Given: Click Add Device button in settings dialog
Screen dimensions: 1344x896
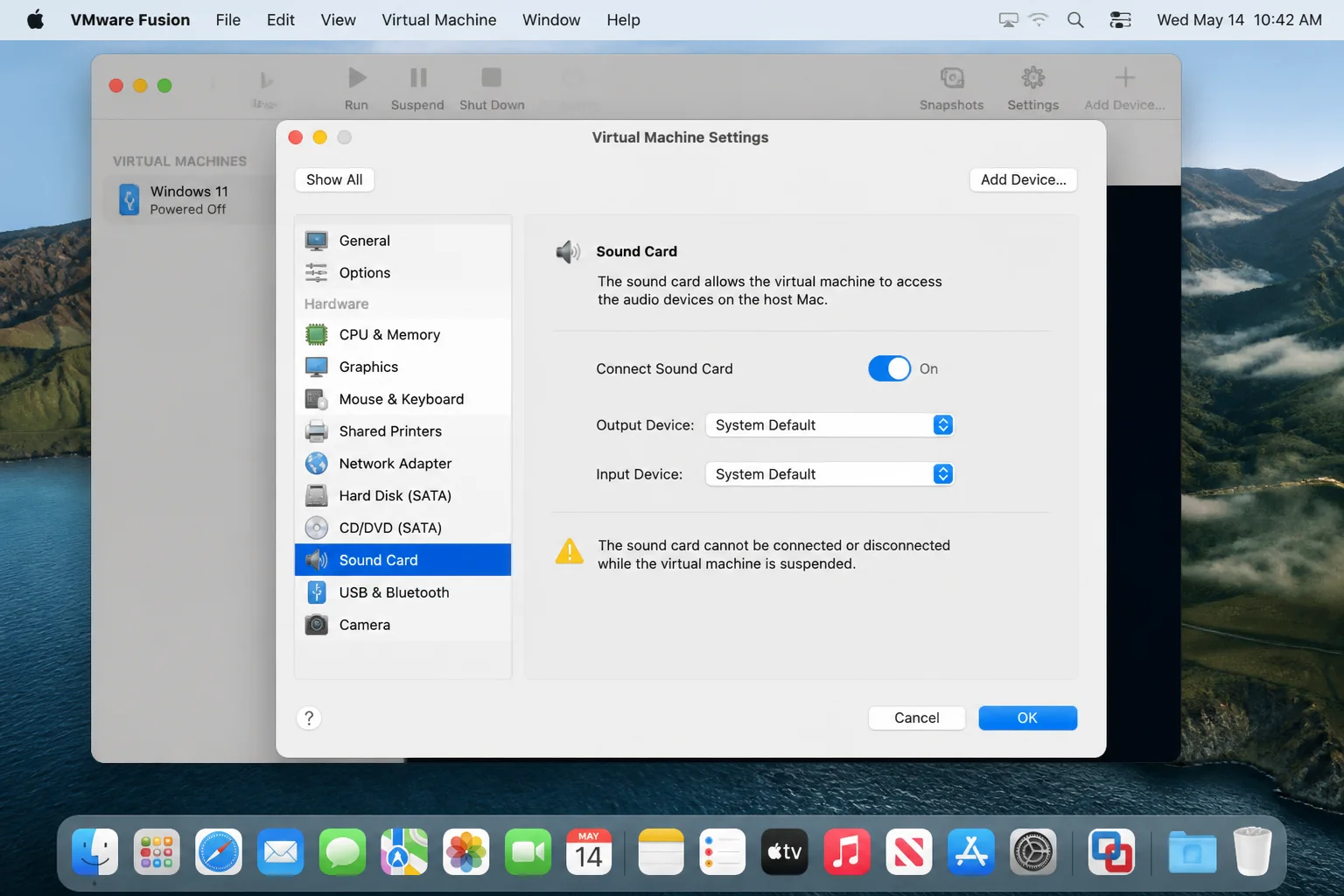Looking at the screenshot, I should 1023,179.
